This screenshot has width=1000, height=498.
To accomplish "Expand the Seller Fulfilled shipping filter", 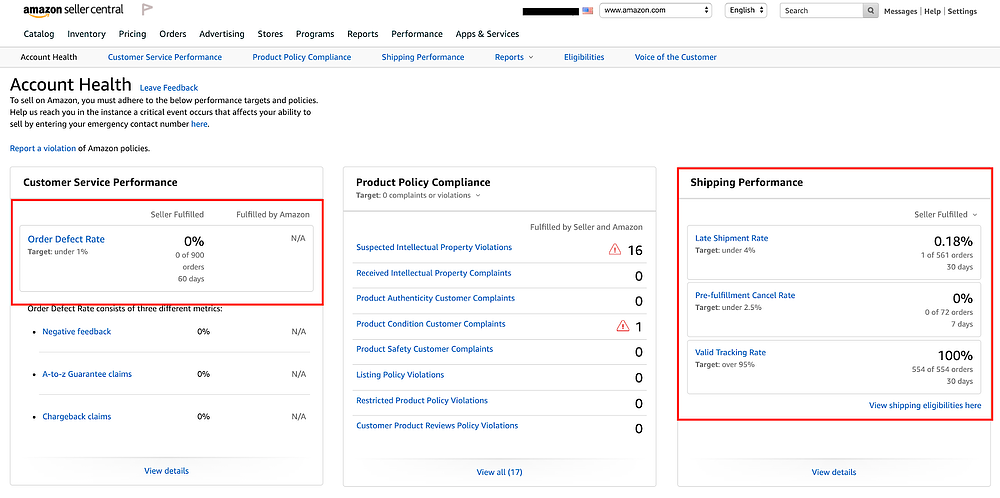I will (x=945, y=214).
